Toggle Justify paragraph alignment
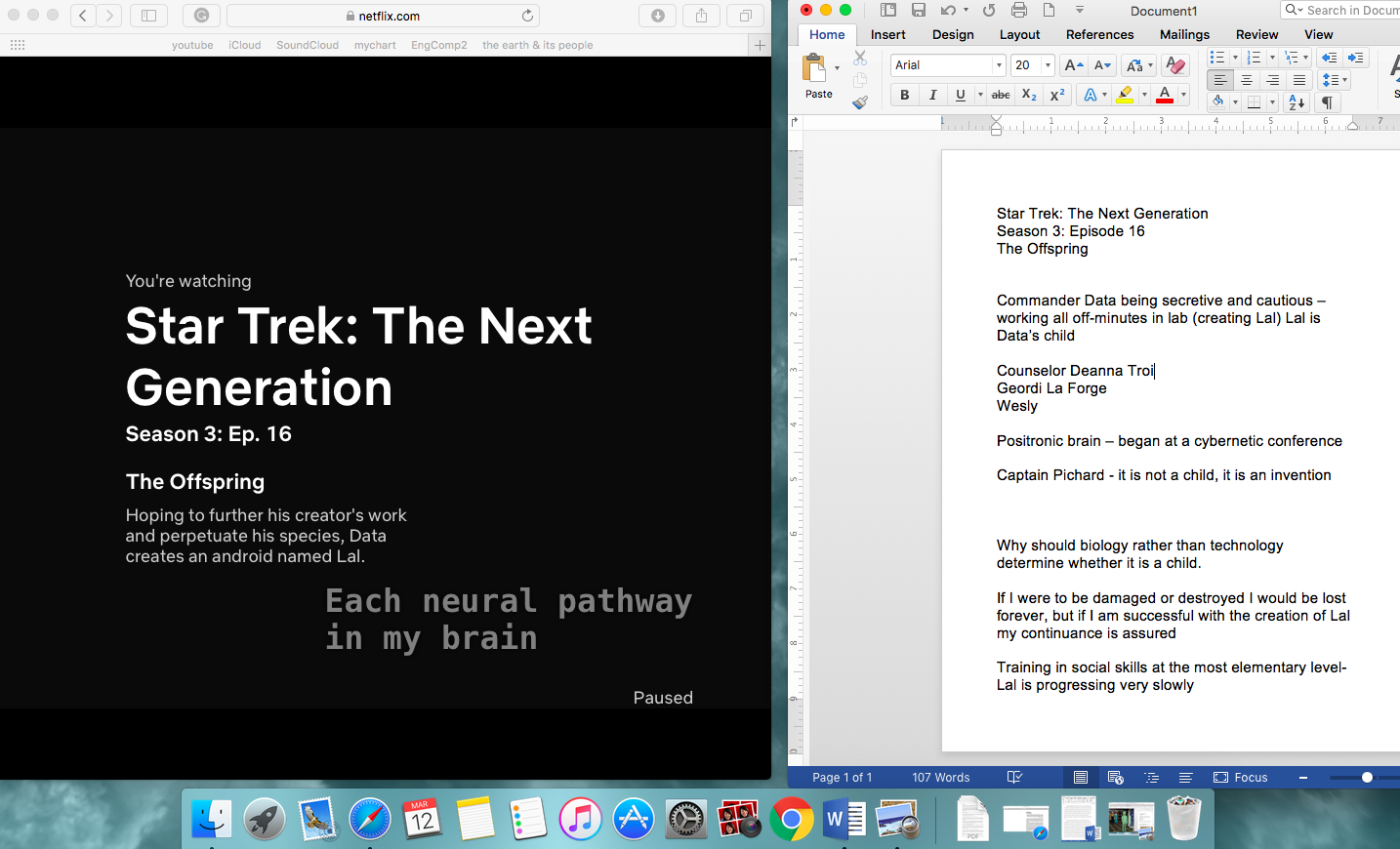Screen dimensions: 1400x849 [1299, 80]
